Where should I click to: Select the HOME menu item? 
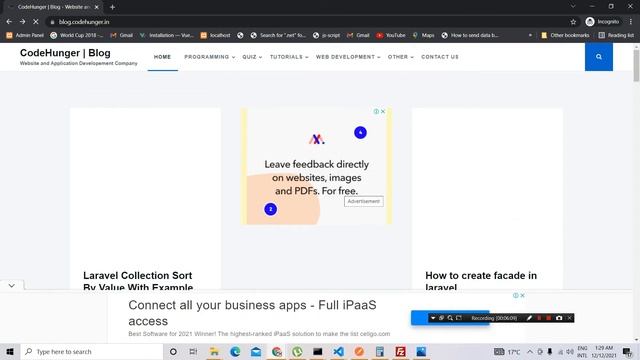162,57
